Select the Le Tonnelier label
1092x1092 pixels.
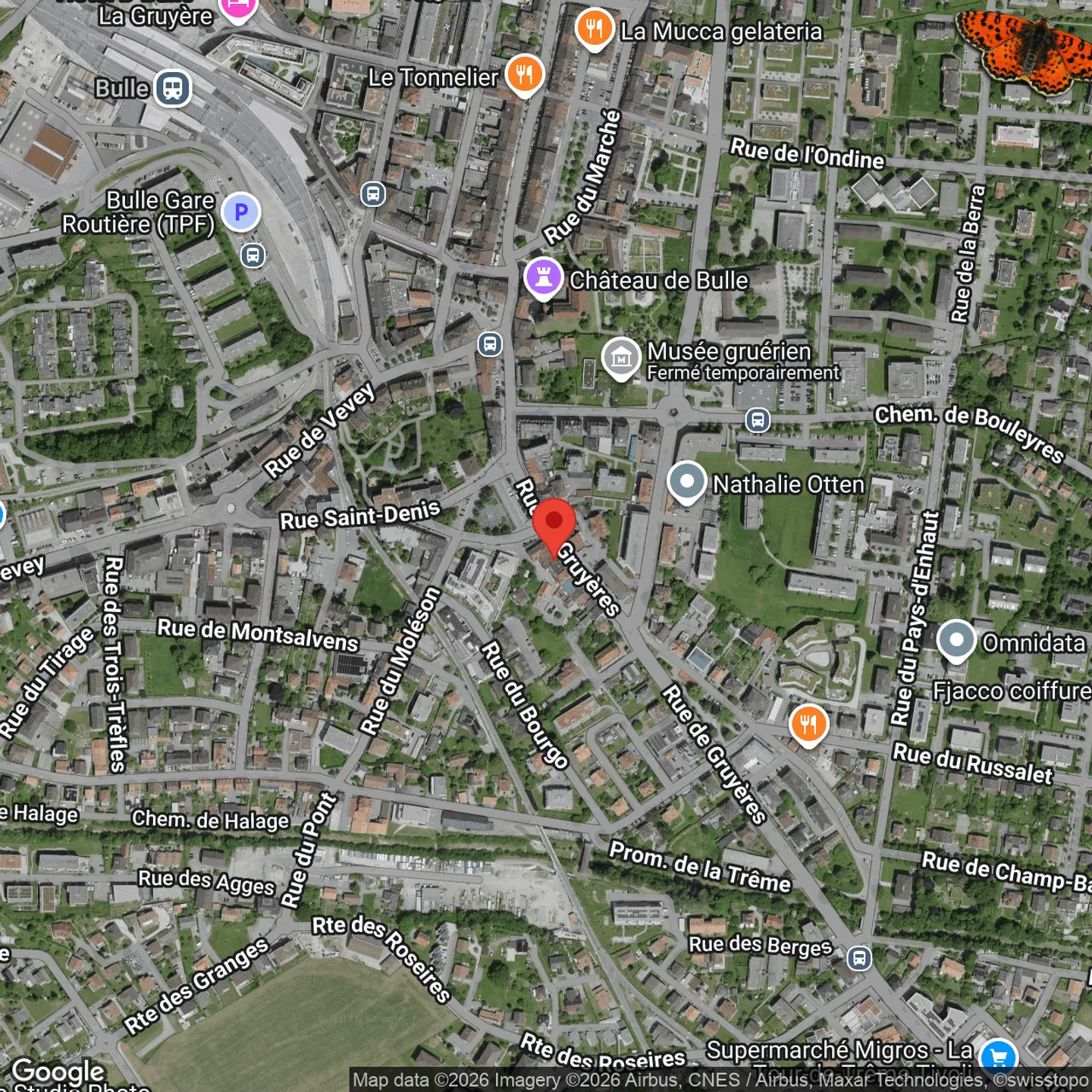pyautogui.click(x=433, y=77)
